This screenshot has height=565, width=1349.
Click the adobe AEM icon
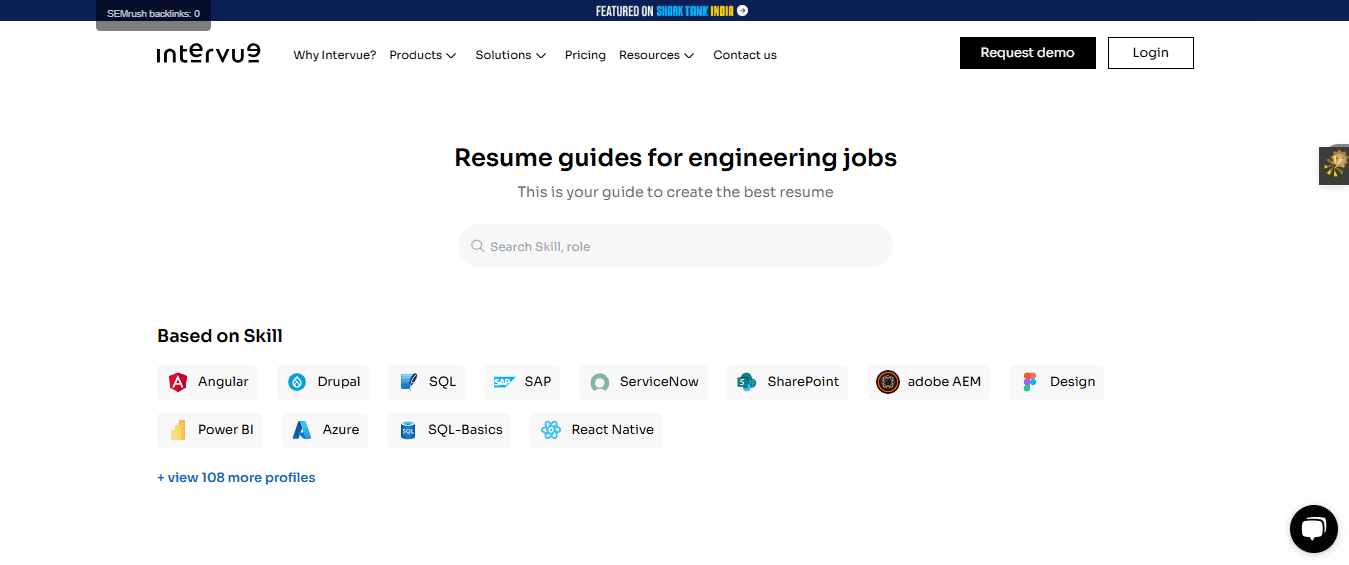tap(887, 382)
